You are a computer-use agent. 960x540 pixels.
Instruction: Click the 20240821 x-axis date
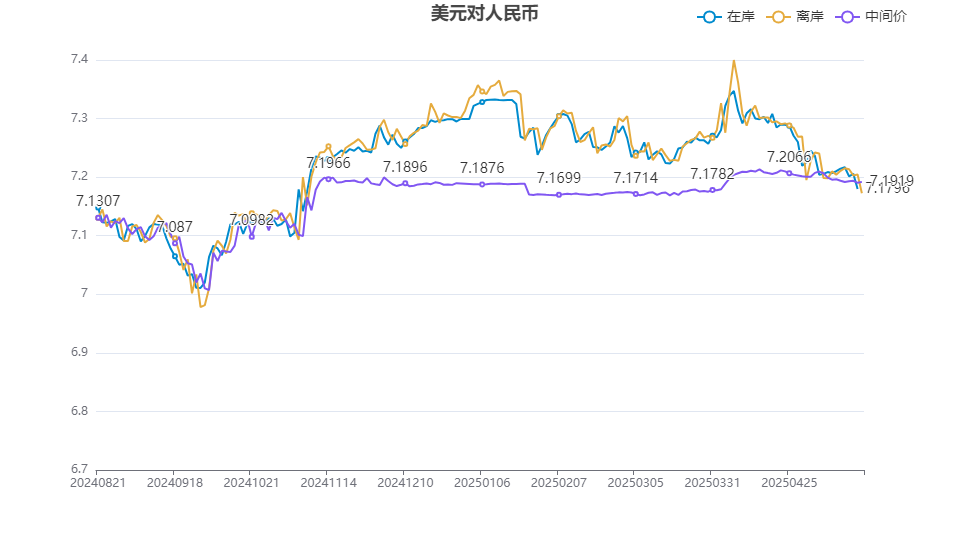tap(97, 482)
